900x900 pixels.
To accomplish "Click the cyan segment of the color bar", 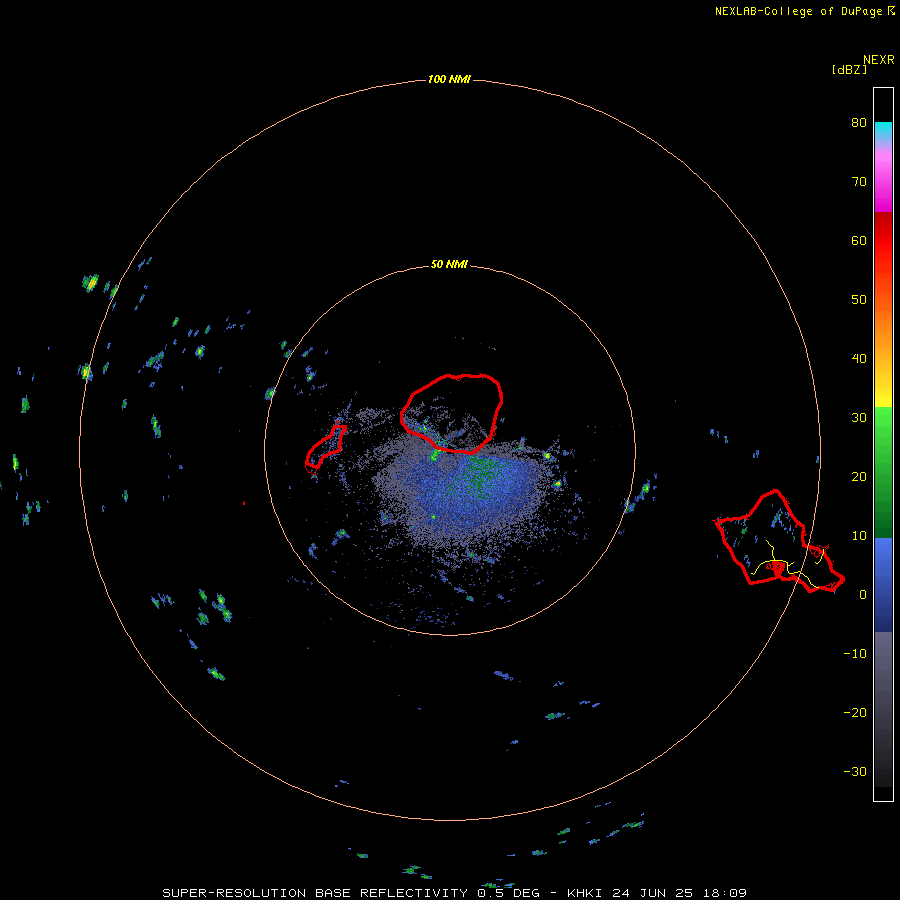I will 883,132.
